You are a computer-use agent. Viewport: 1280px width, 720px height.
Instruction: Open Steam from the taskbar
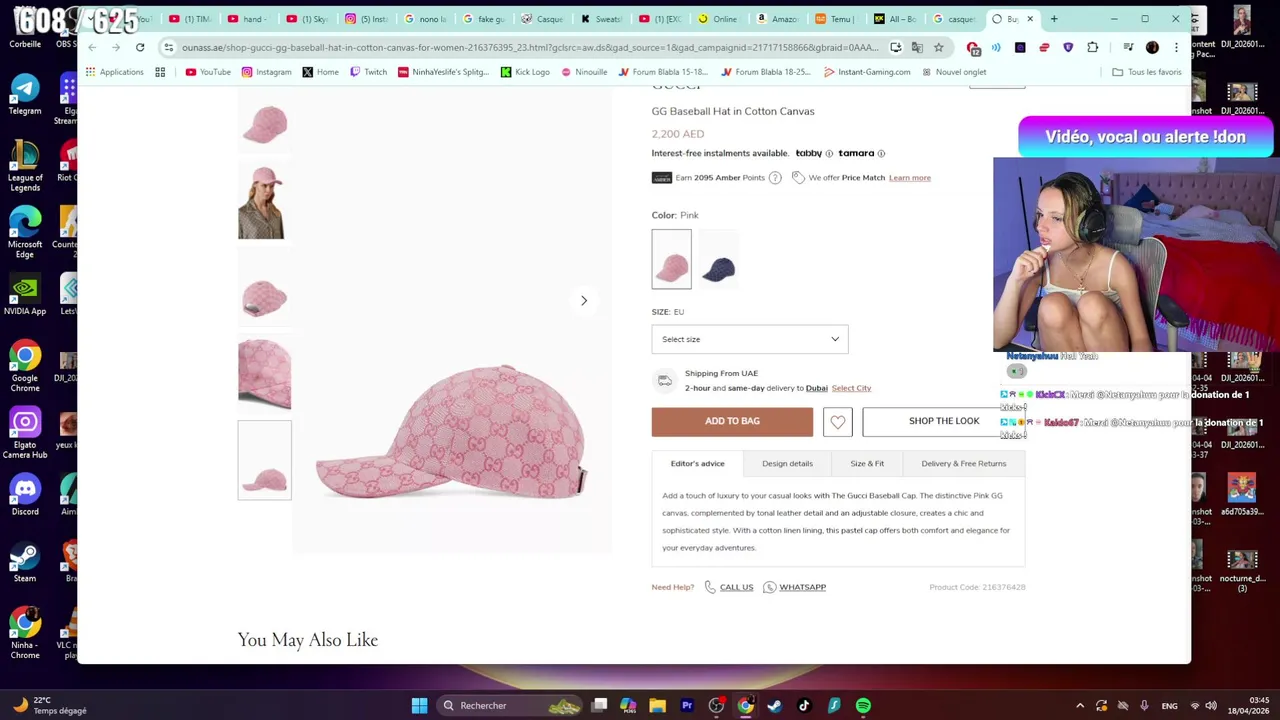click(774, 705)
